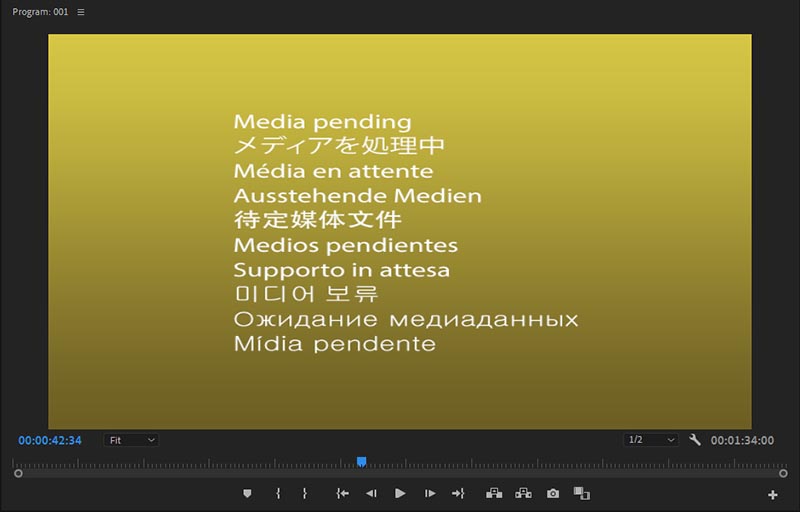Click the right zoom scroll bar handle

pyautogui.click(x=783, y=473)
